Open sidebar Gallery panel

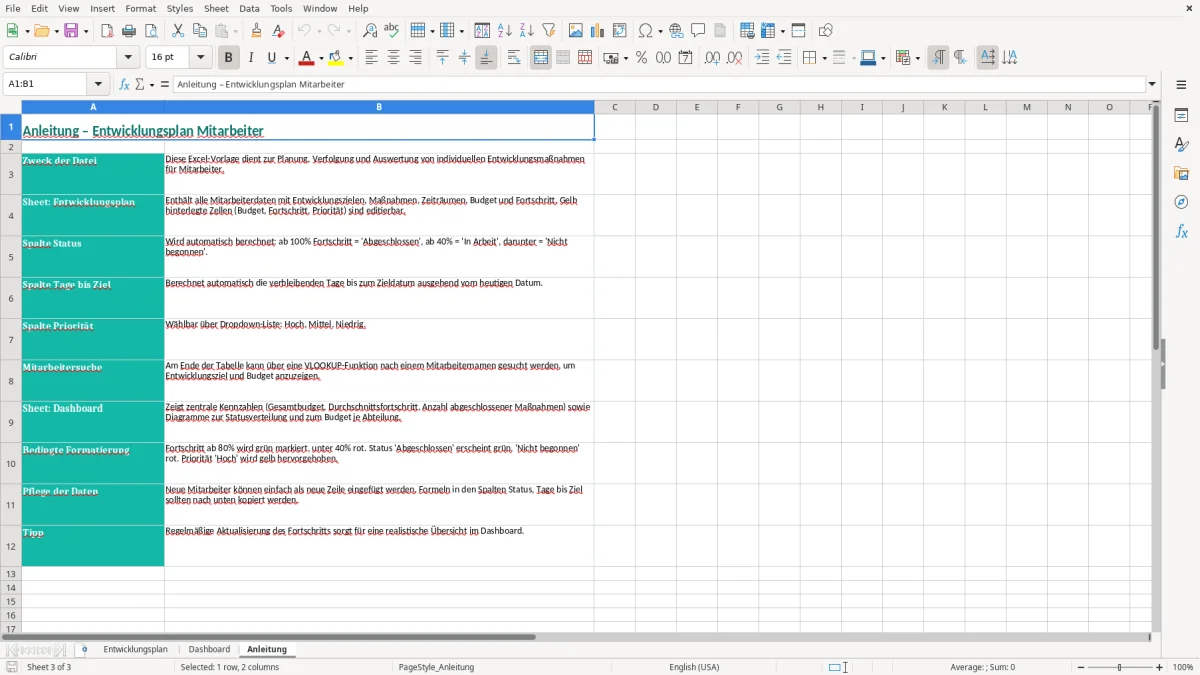1182,173
